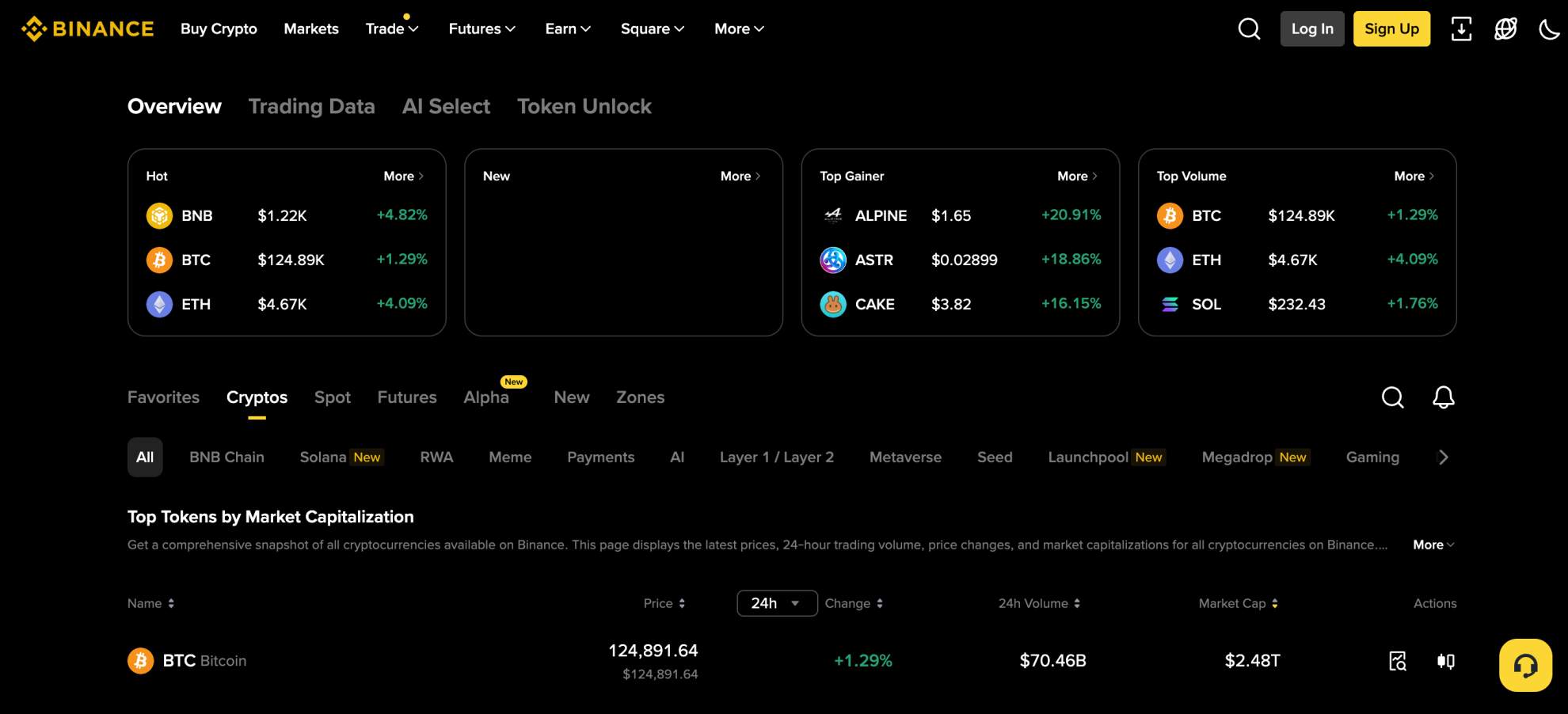
Task: Switch to the Token Unlock tab
Action: [584, 106]
